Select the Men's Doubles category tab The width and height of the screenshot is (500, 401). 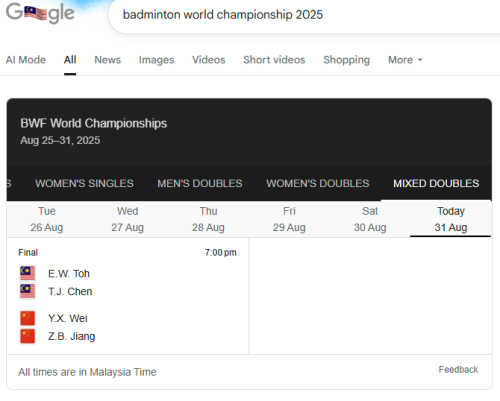point(200,183)
